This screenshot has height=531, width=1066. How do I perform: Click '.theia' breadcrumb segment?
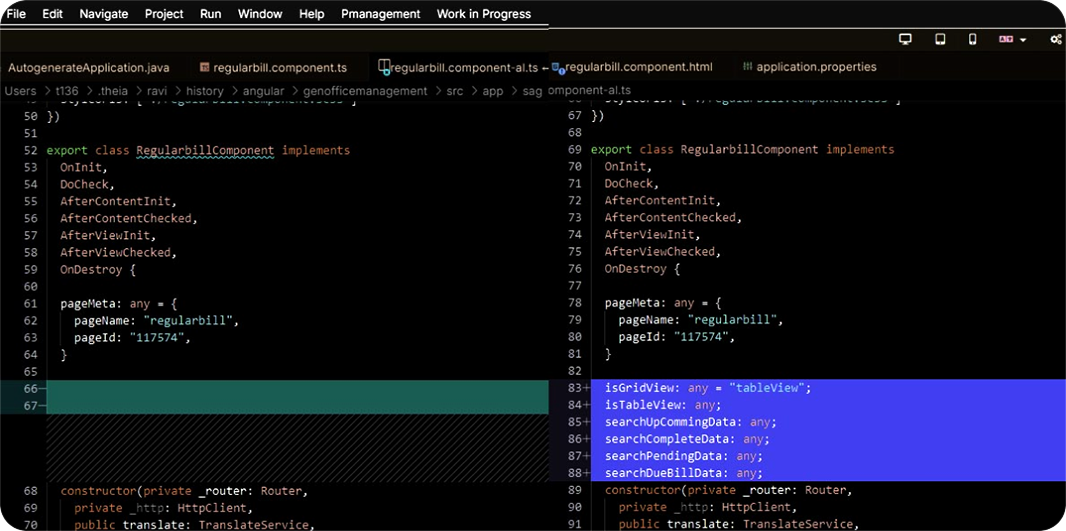(x=112, y=90)
